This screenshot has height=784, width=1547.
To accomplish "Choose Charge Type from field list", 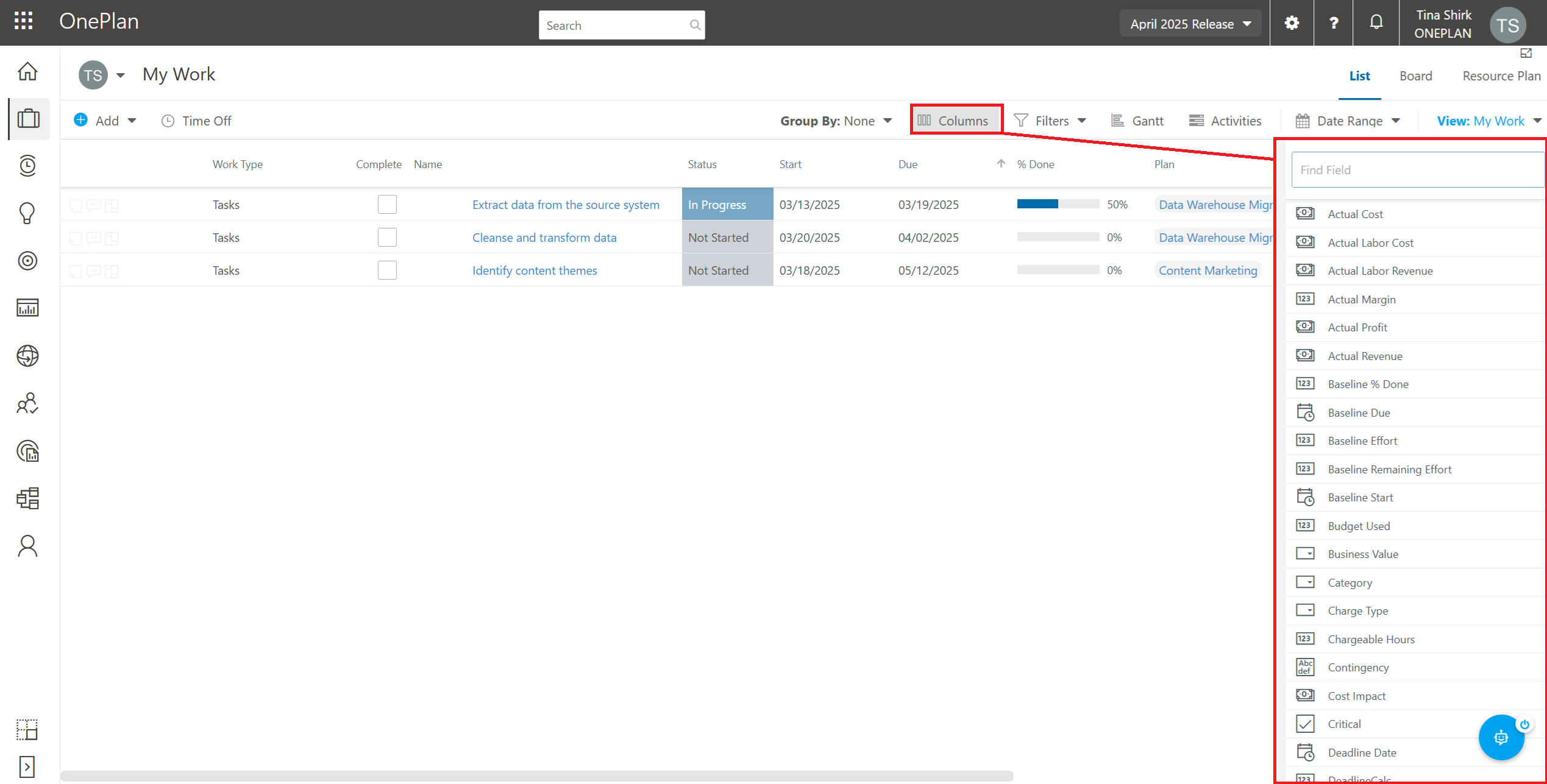I will (1414, 611).
